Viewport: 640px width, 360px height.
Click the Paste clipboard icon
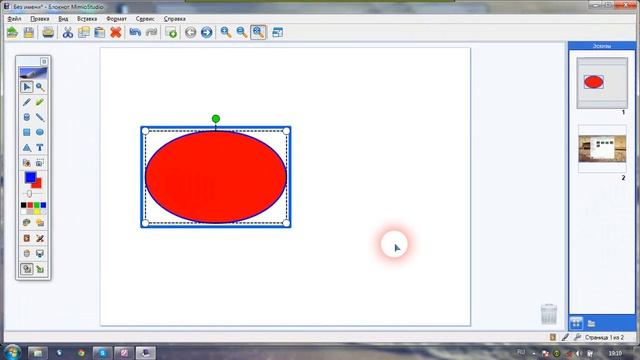100,32
